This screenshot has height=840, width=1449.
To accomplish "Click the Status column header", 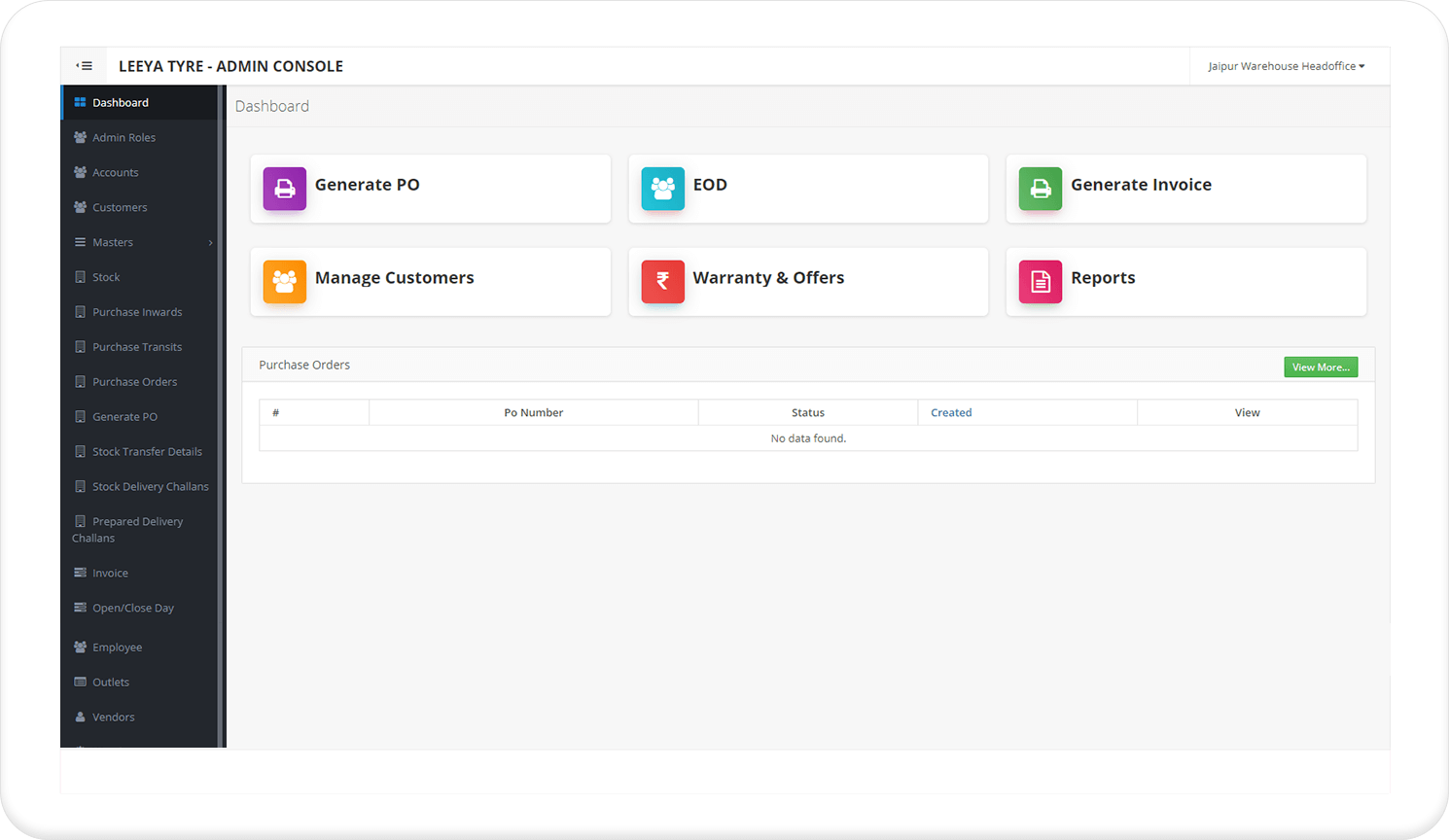I will [x=808, y=412].
